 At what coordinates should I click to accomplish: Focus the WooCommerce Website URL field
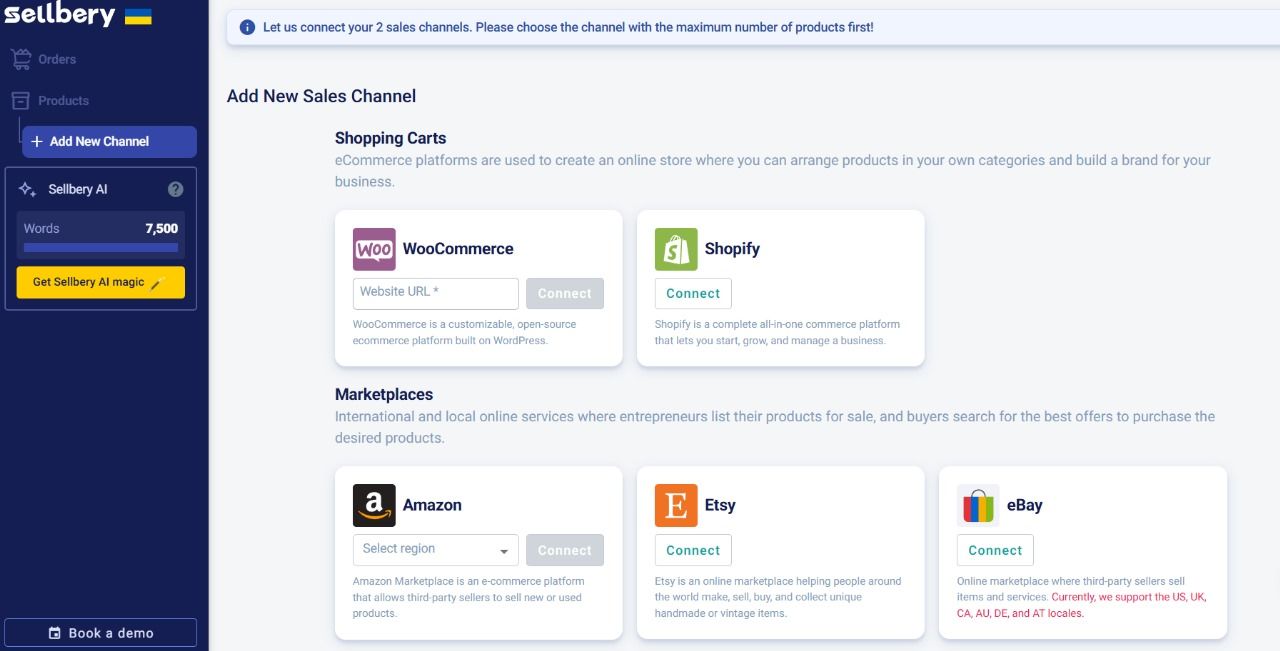pyautogui.click(x=435, y=293)
